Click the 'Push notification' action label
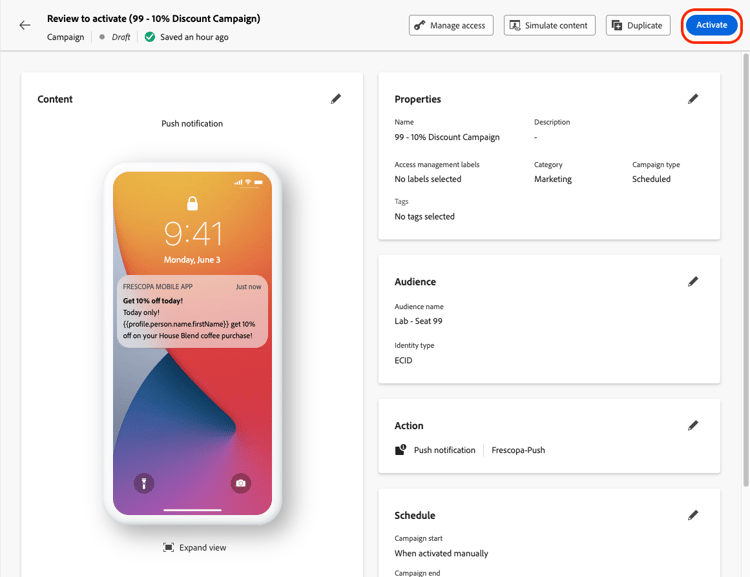750x577 pixels. click(x=444, y=450)
